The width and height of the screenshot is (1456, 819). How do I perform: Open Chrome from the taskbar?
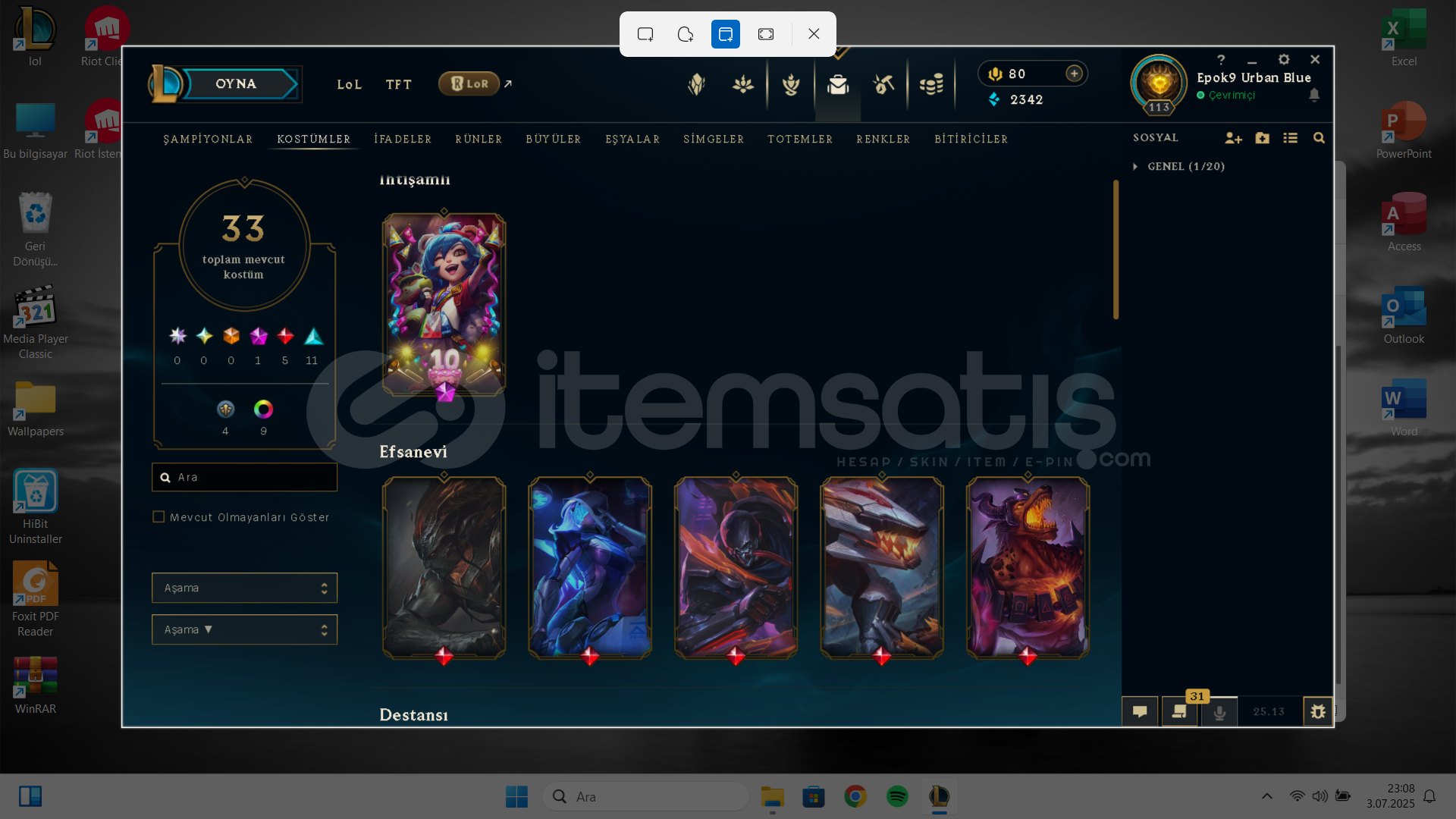(855, 796)
